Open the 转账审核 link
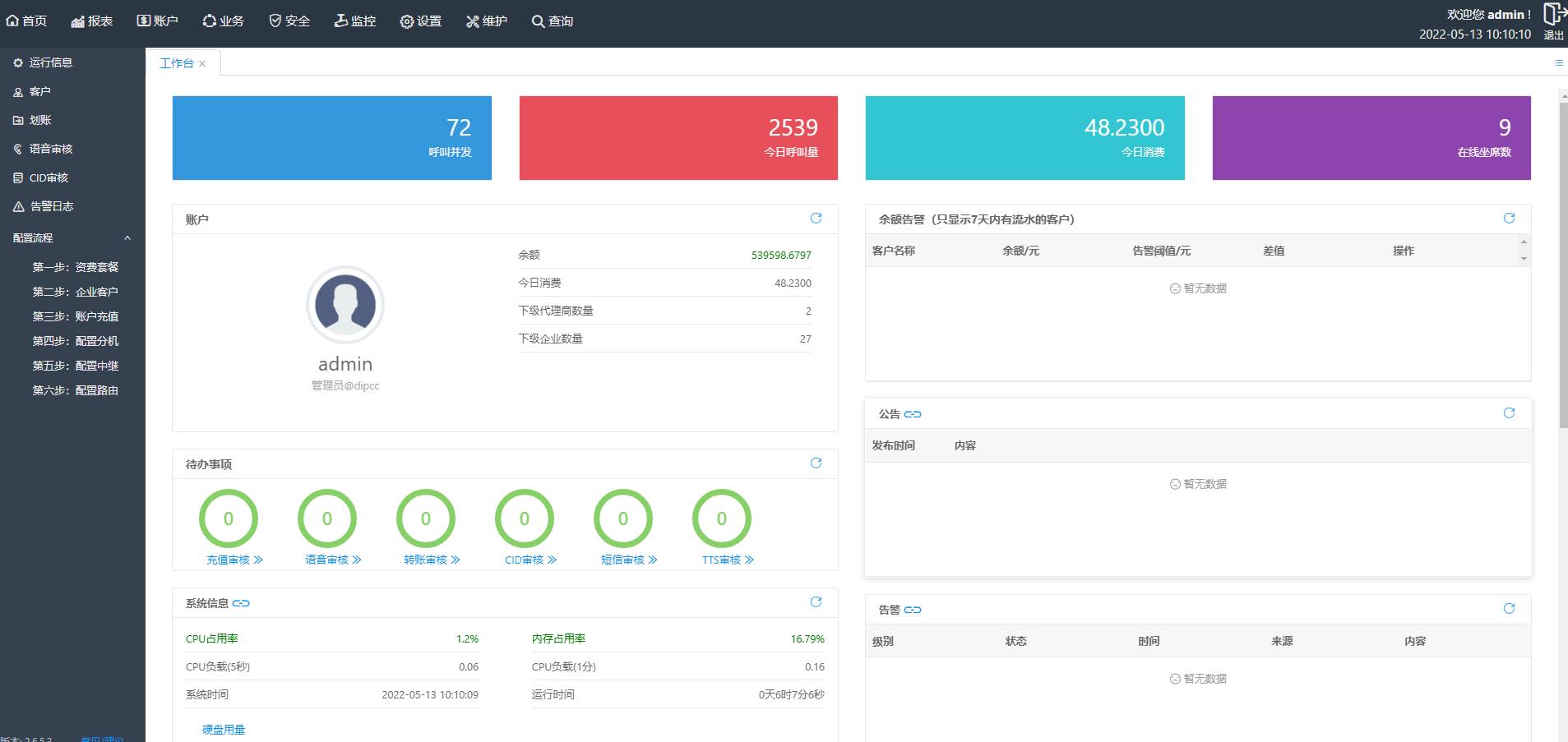Screen dimensions: 1568x742 pyautogui.click(x=432, y=560)
